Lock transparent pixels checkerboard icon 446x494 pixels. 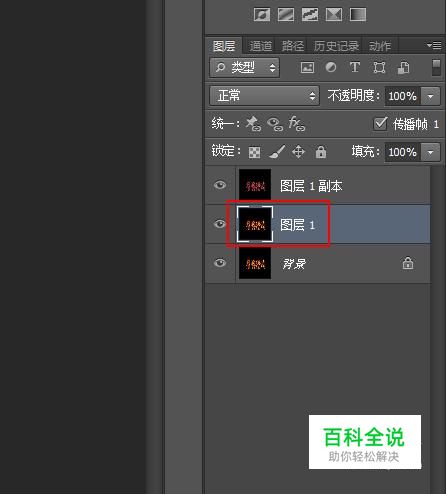pyautogui.click(x=255, y=153)
